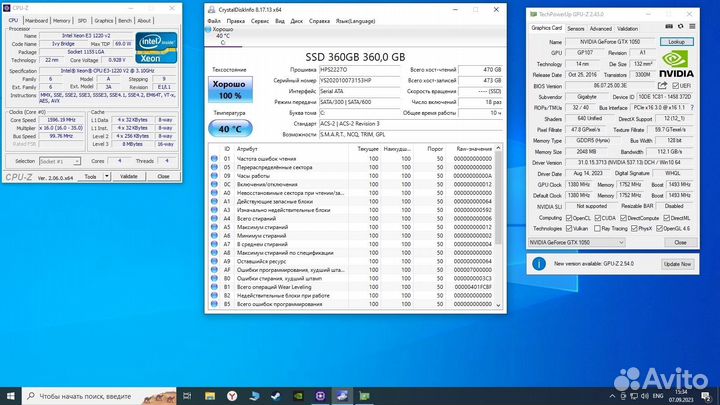Toggle the DirectCompute checkbox
Viewport: 720px width, 405px height.
624,218
